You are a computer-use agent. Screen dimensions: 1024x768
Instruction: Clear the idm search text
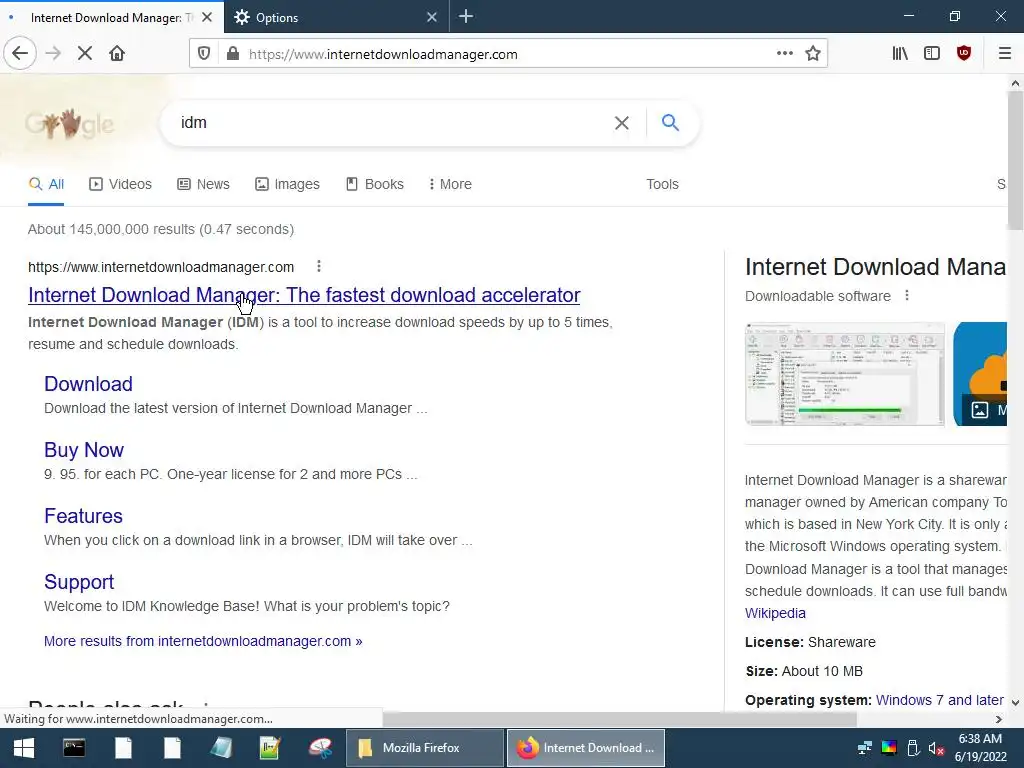pos(622,122)
